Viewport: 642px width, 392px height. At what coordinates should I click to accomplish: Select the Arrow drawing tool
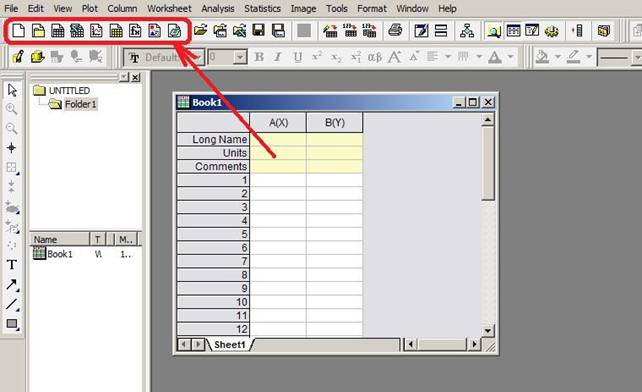[12, 285]
